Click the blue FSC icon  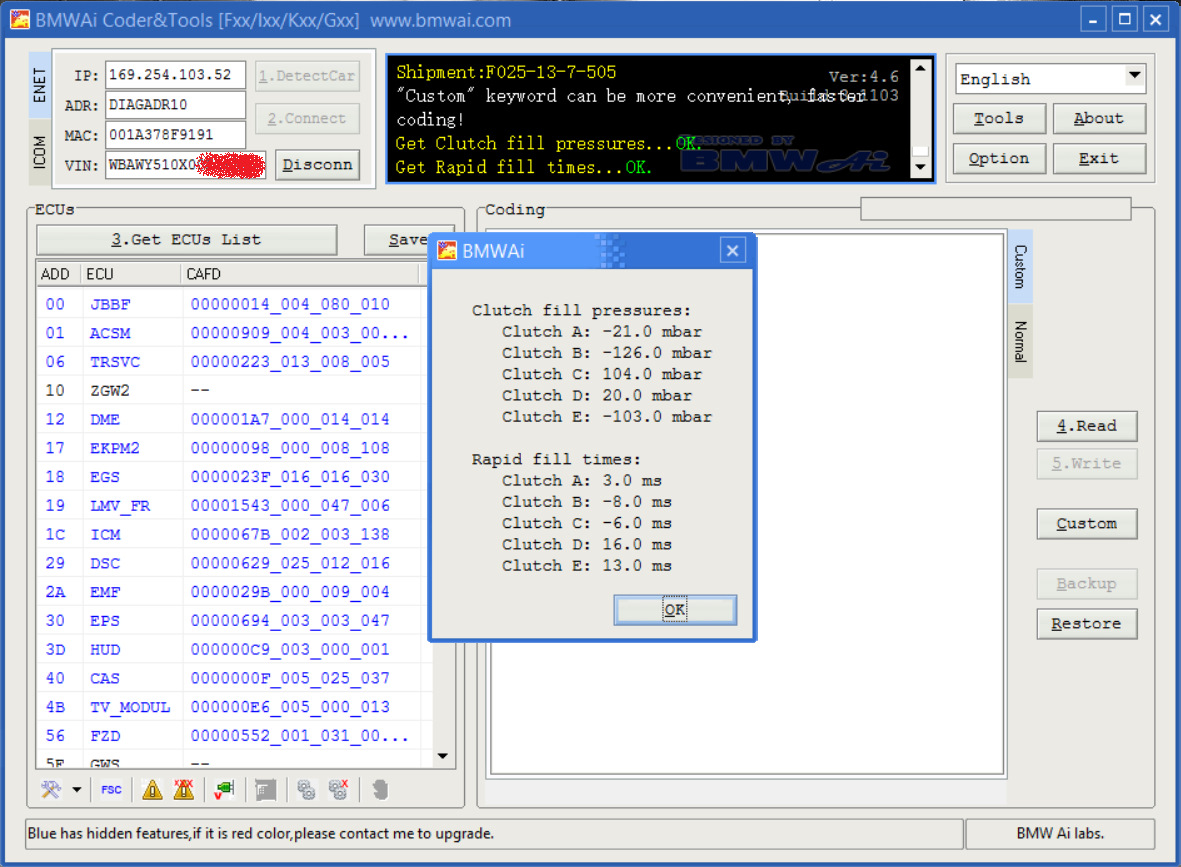[x=111, y=789]
